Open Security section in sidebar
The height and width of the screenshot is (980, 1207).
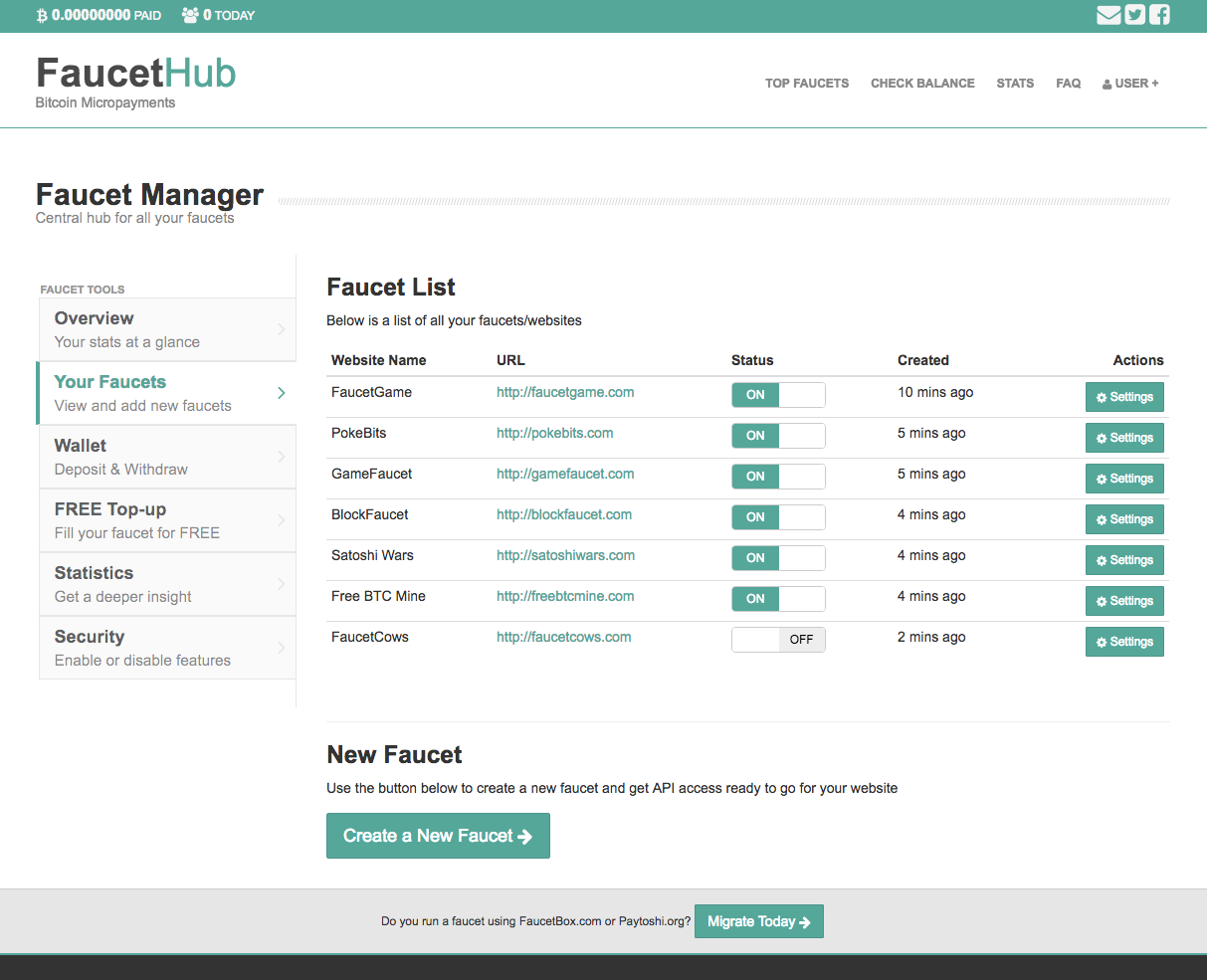tap(167, 648)
